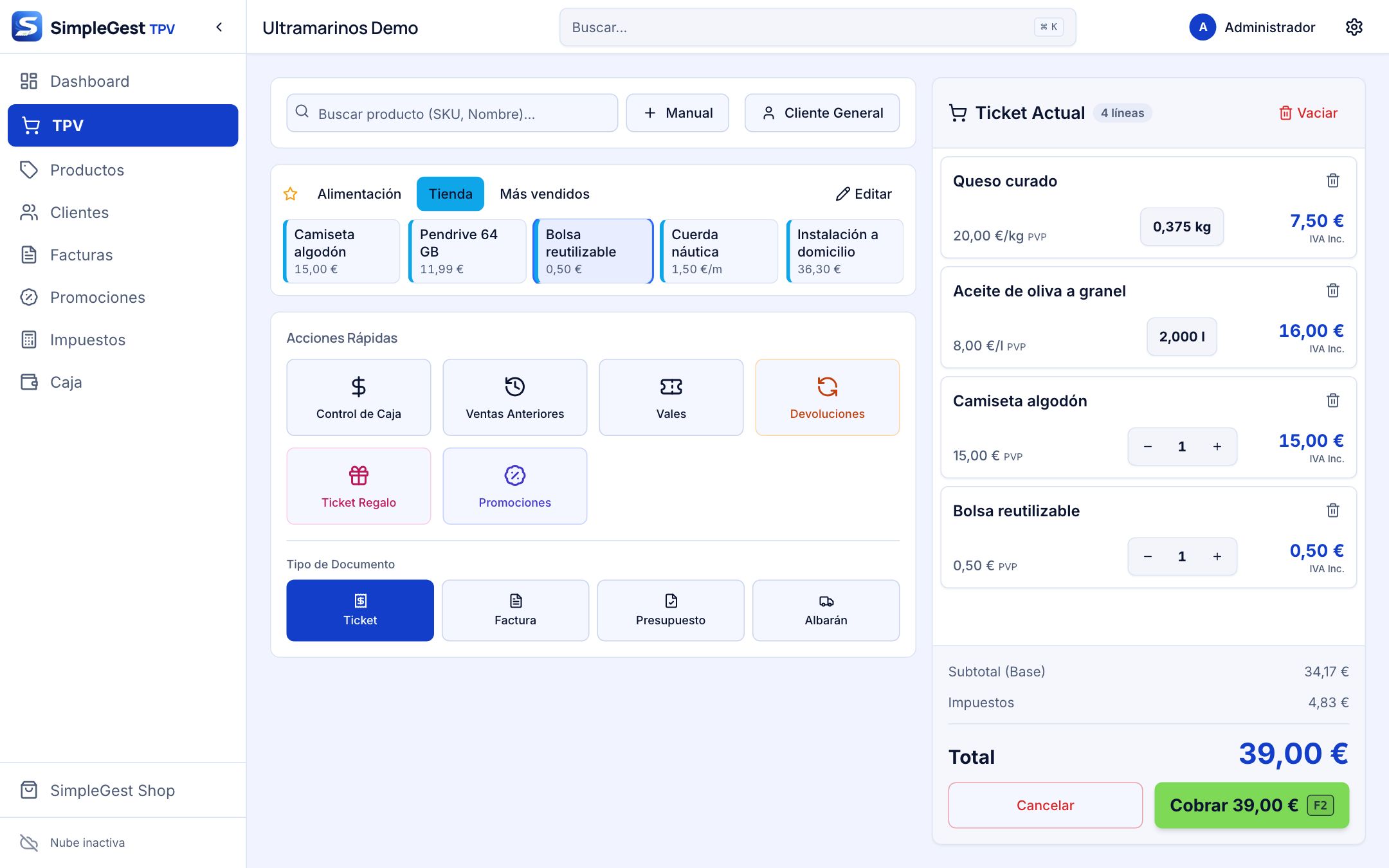1389x868 pixels.
Task: Open Productos in the sidebar
Action: 123,170
